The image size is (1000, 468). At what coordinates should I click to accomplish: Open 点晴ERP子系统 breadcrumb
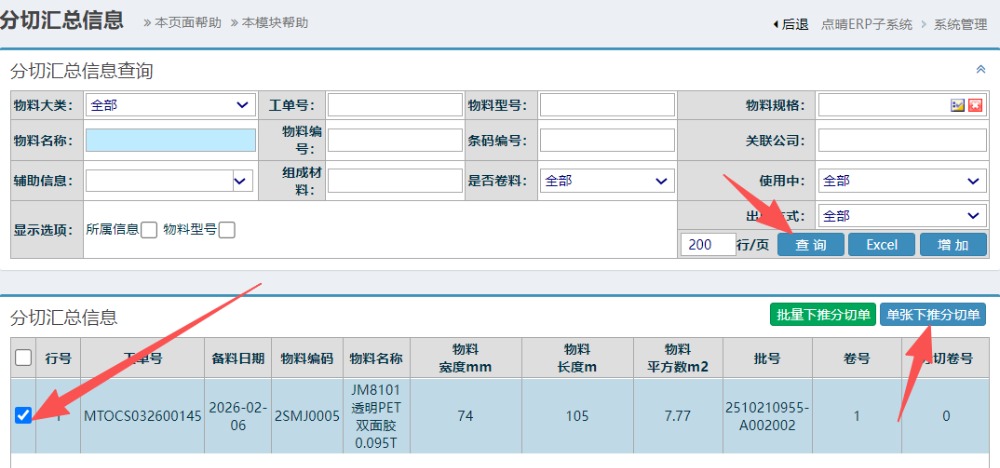pyautogui.click(x=866, y=24)
